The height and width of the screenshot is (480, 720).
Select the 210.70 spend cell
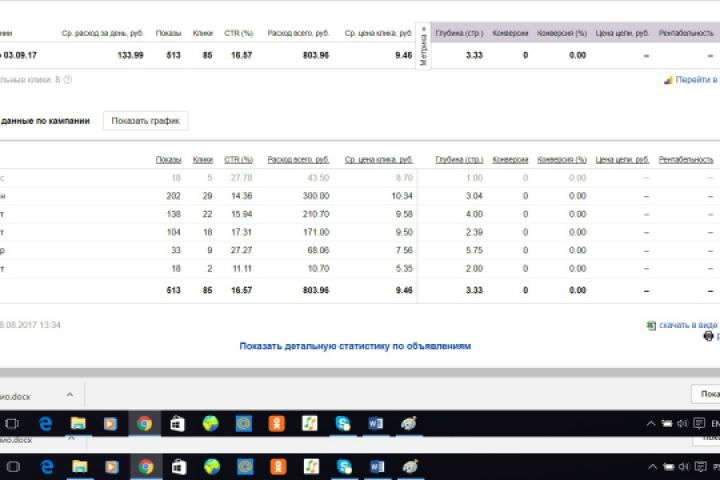(x=316, y=214)
